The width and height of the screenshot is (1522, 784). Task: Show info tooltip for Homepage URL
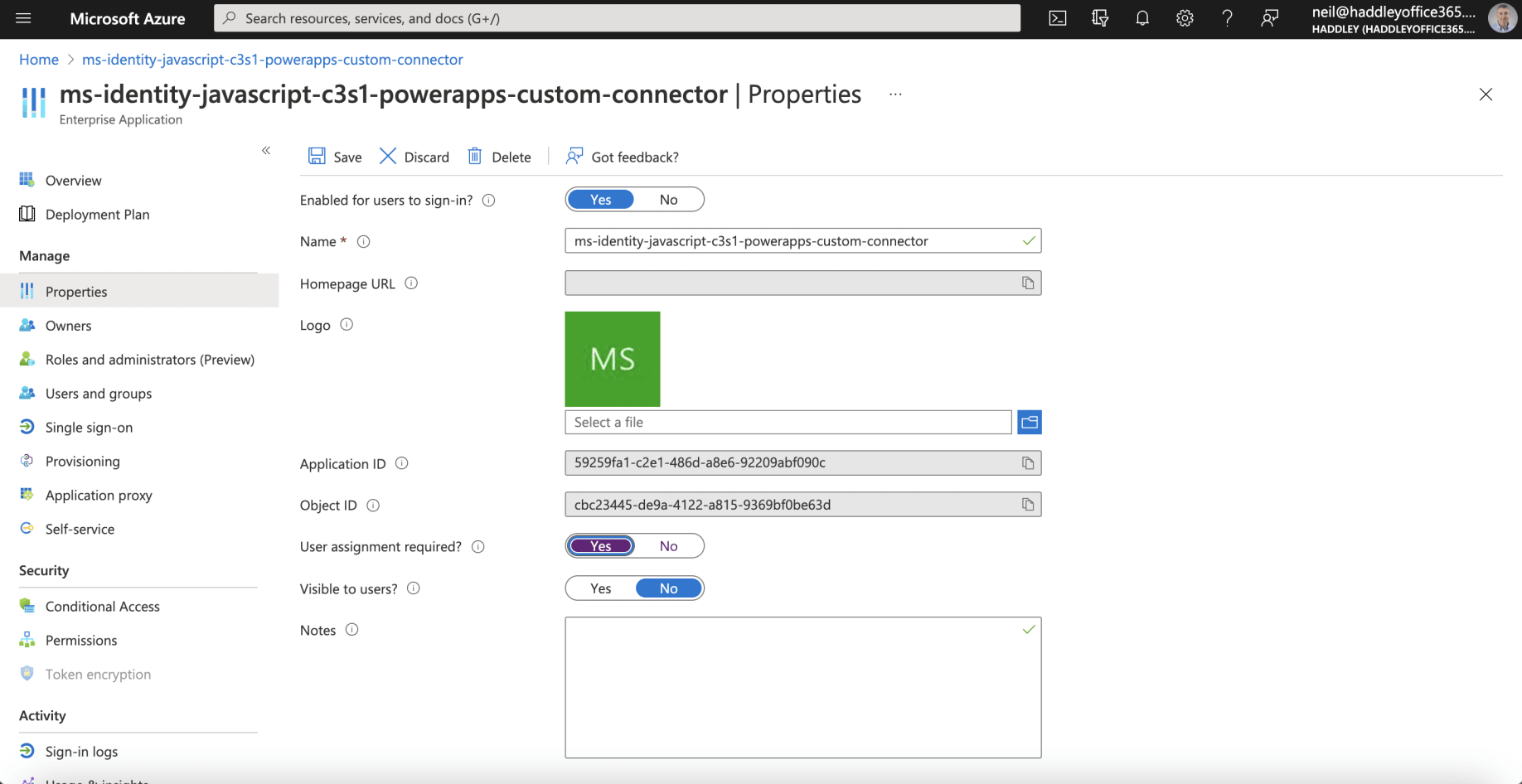tap(411, 283)
